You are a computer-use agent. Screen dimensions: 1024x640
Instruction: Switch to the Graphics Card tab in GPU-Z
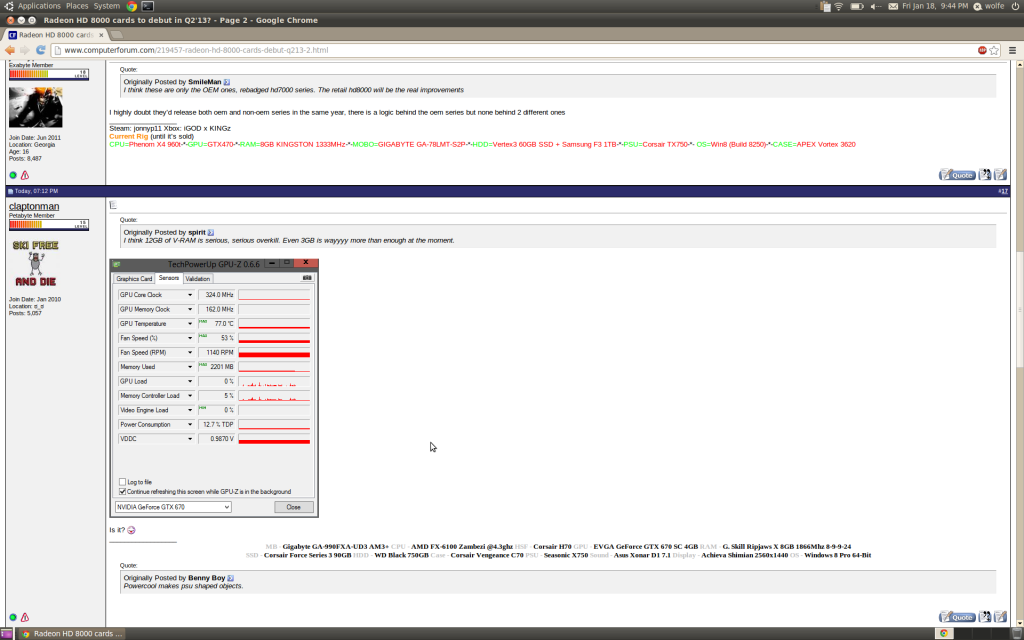[x=133, y=278]
